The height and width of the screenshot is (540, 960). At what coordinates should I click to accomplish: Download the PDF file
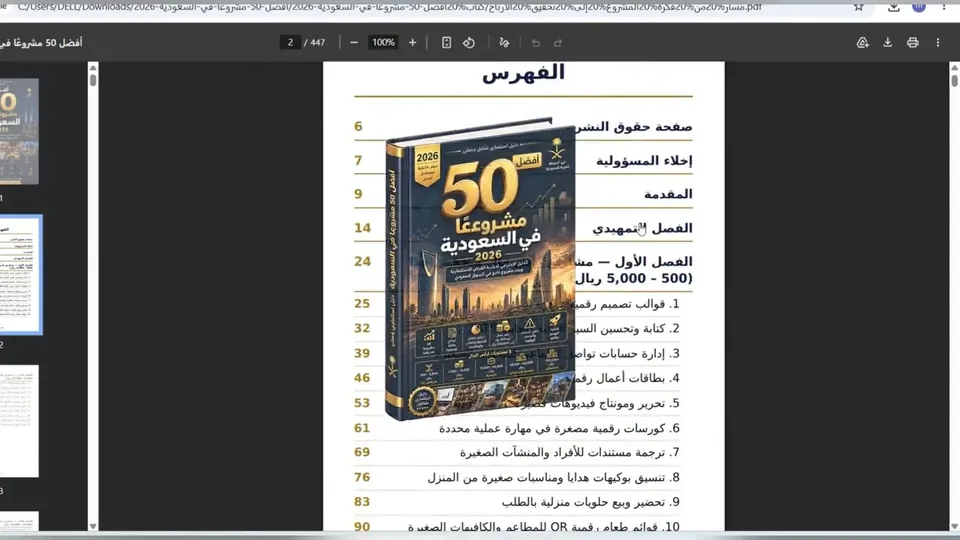point(888,42)
